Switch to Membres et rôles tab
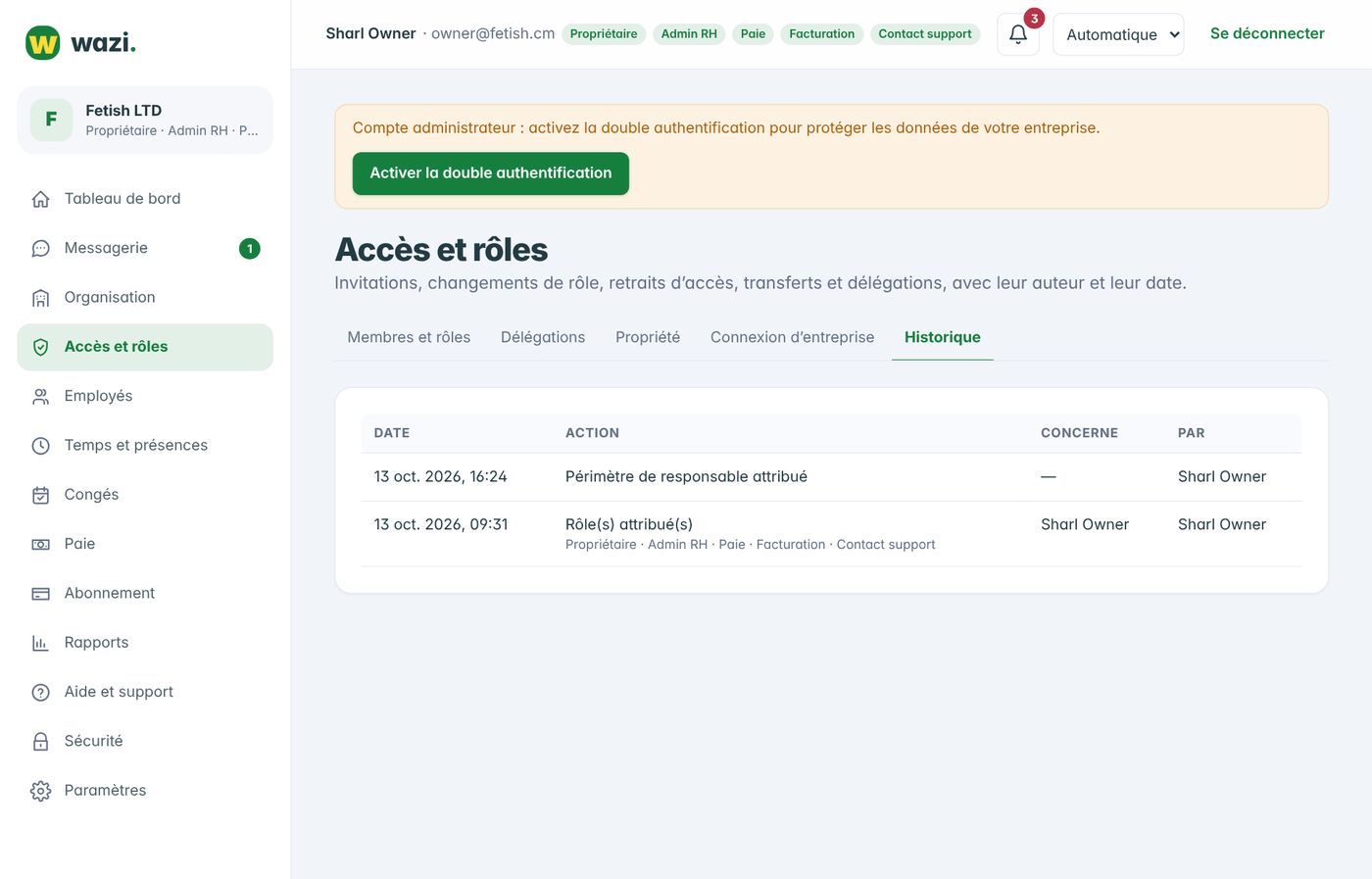 coord(409,337)
